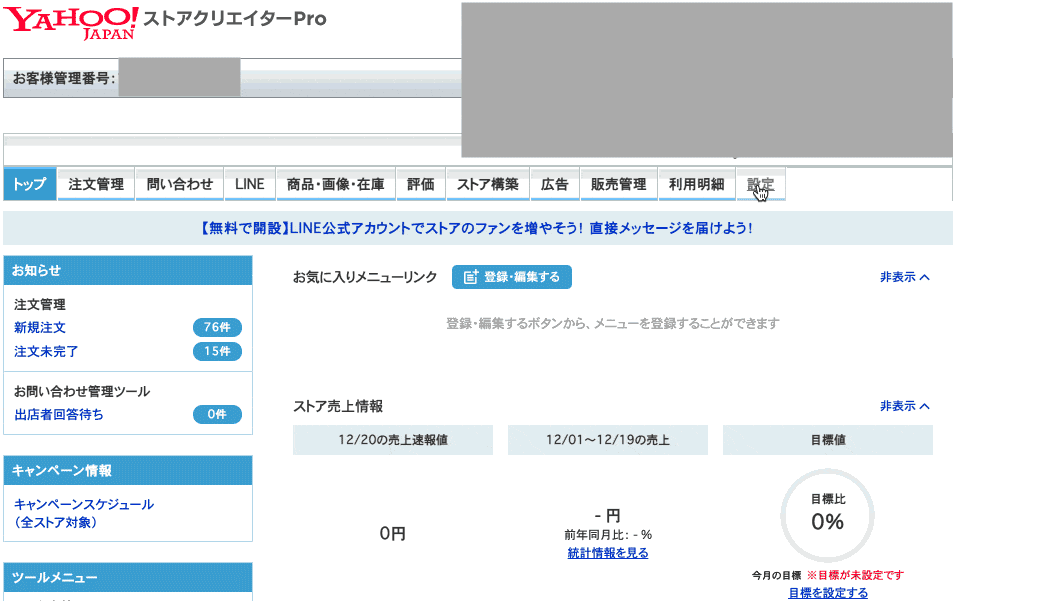This screenshot has height=601, width=1045.
Task: Select the 広告 tab
Action: coord(554,183)
